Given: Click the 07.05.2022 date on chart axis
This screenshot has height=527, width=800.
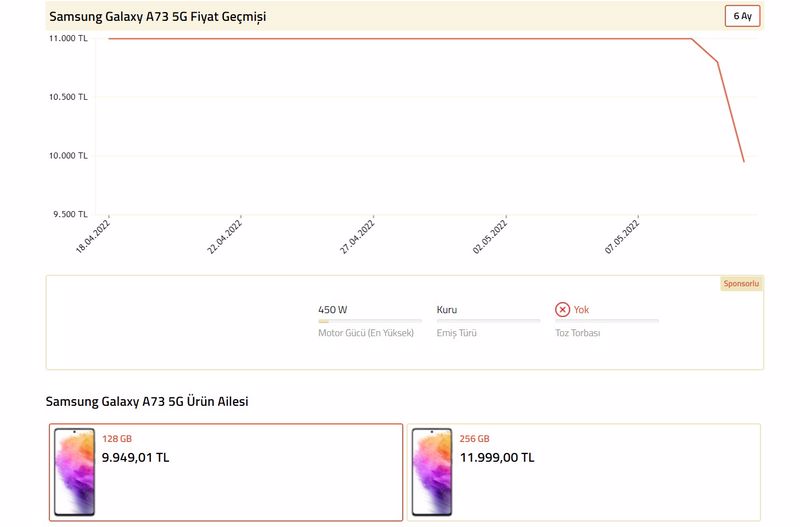Looking at the screenshot, I should point(622,237).
